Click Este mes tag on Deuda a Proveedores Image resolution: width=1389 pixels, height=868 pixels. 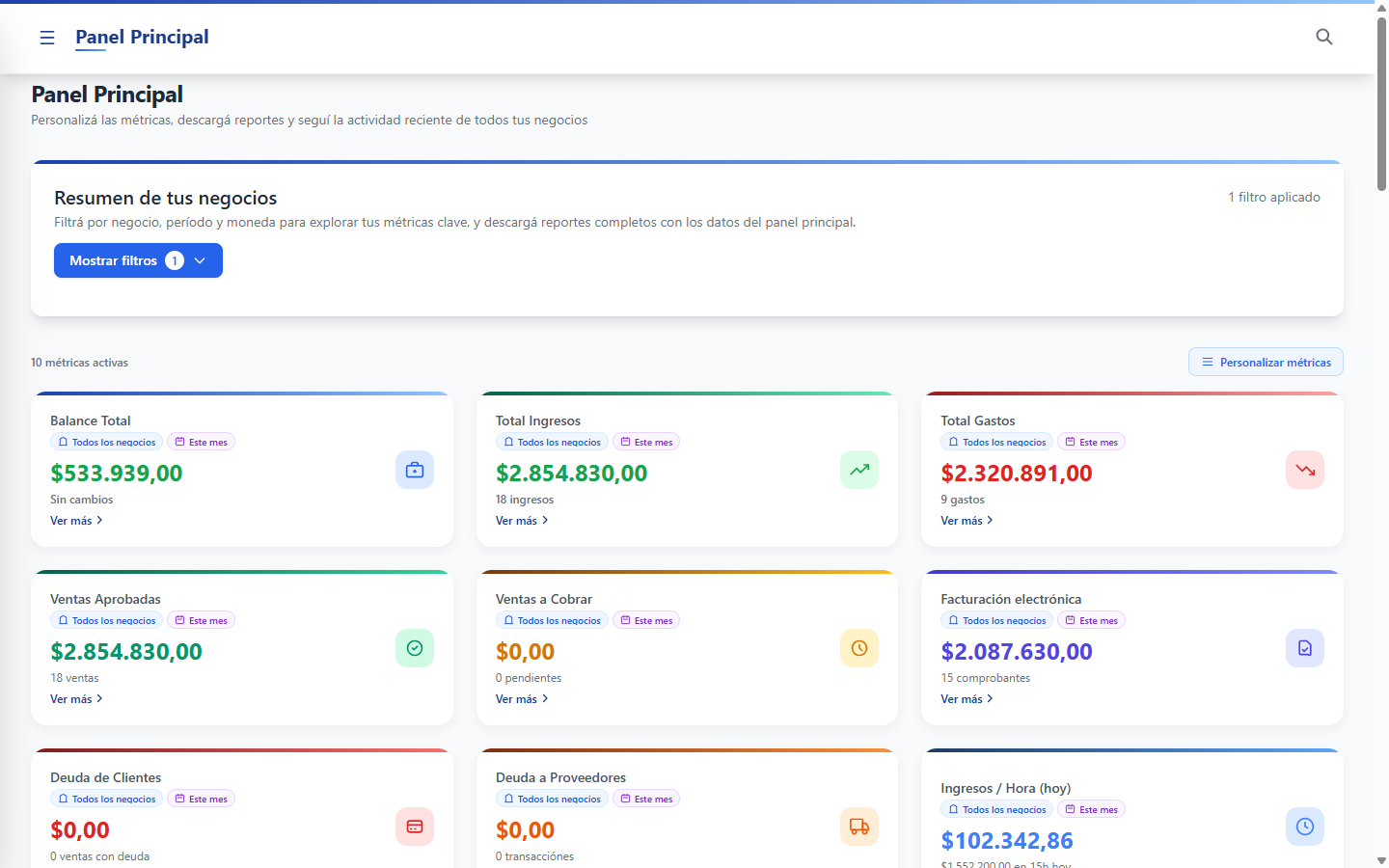[646, 799]
